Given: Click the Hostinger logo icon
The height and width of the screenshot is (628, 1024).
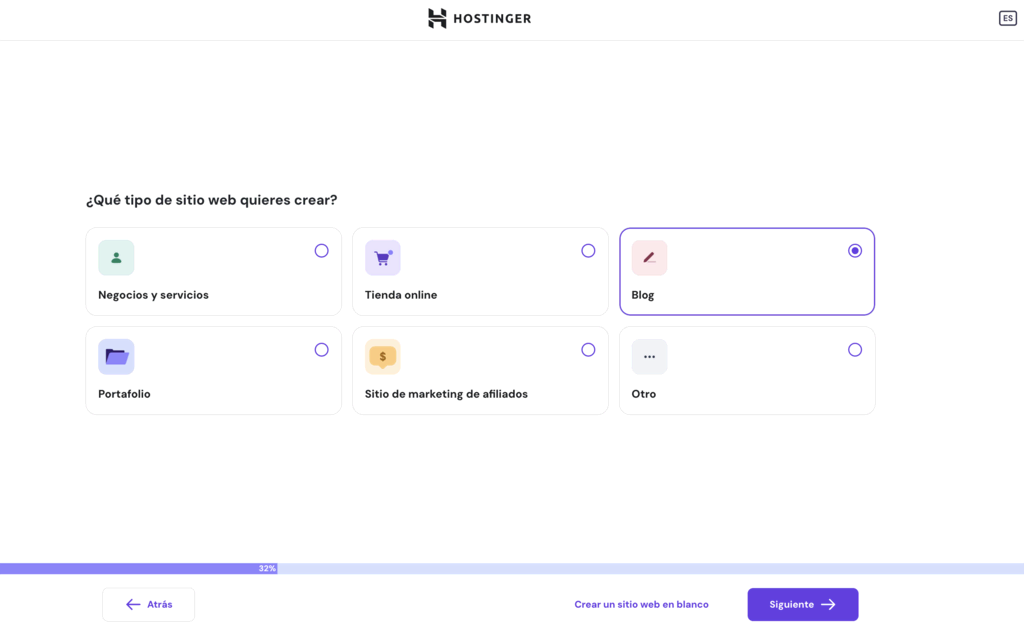Looking at the screenshot, I should pos(437,18).
